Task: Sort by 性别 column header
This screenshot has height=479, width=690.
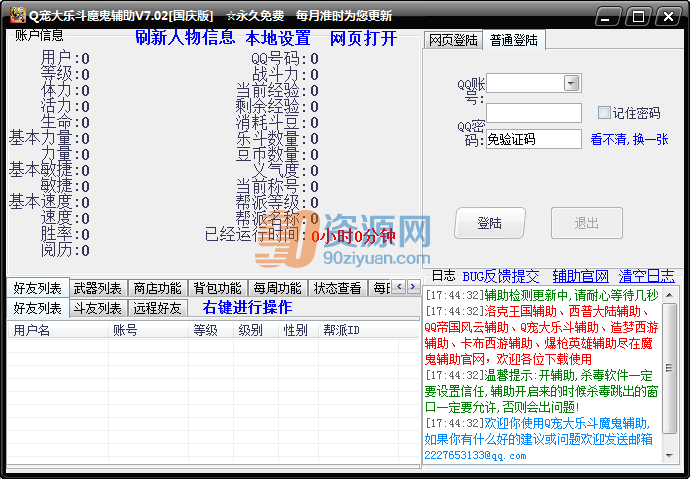Action: coord(298,330)
